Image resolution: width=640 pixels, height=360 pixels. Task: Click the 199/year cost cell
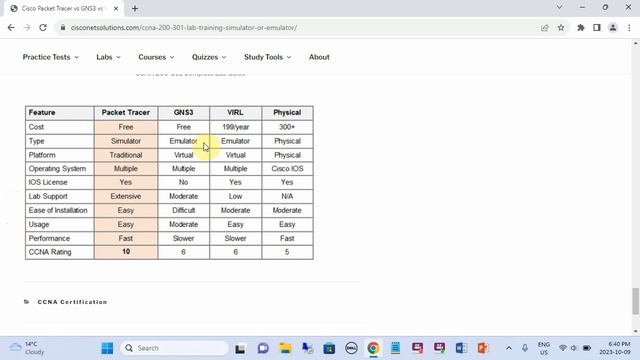click(x=236, y=127)
